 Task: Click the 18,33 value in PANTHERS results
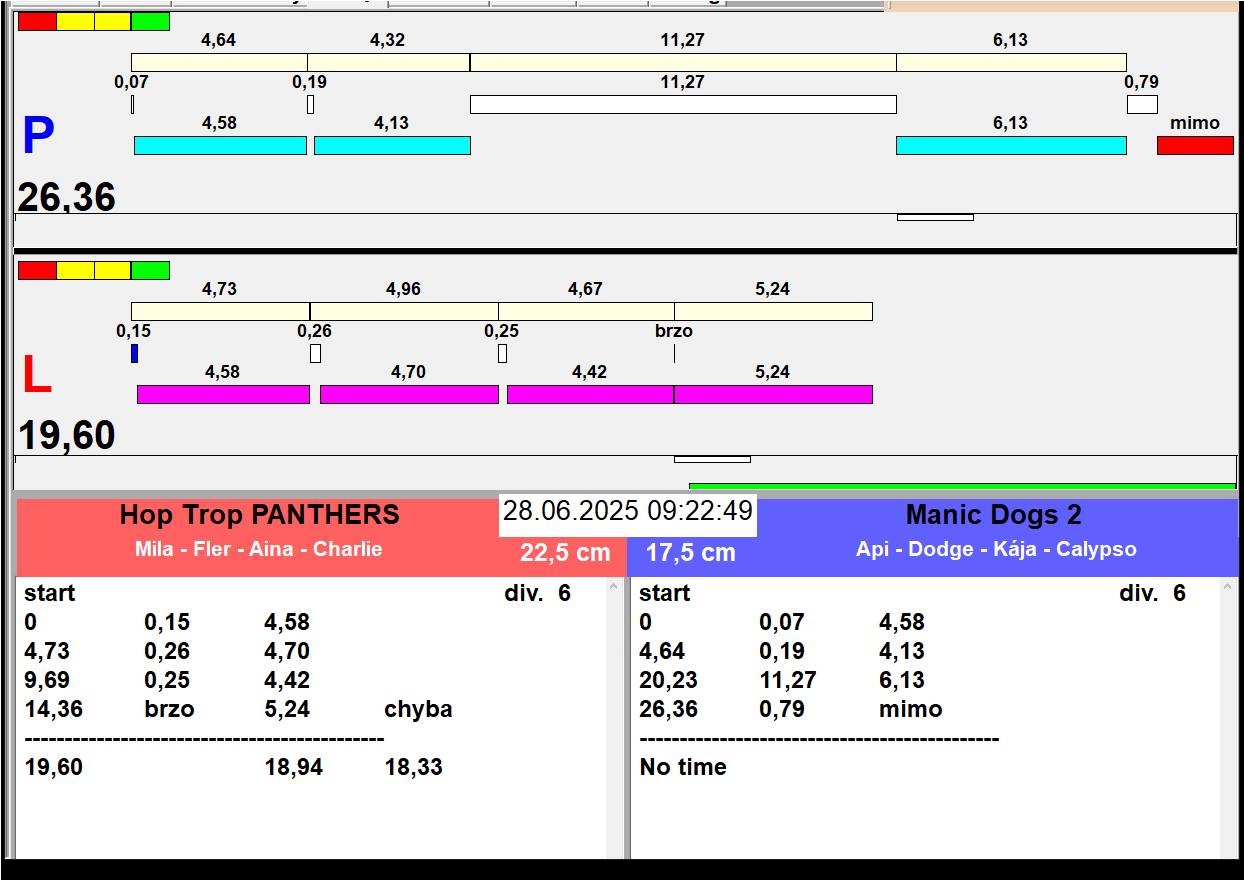413,767
